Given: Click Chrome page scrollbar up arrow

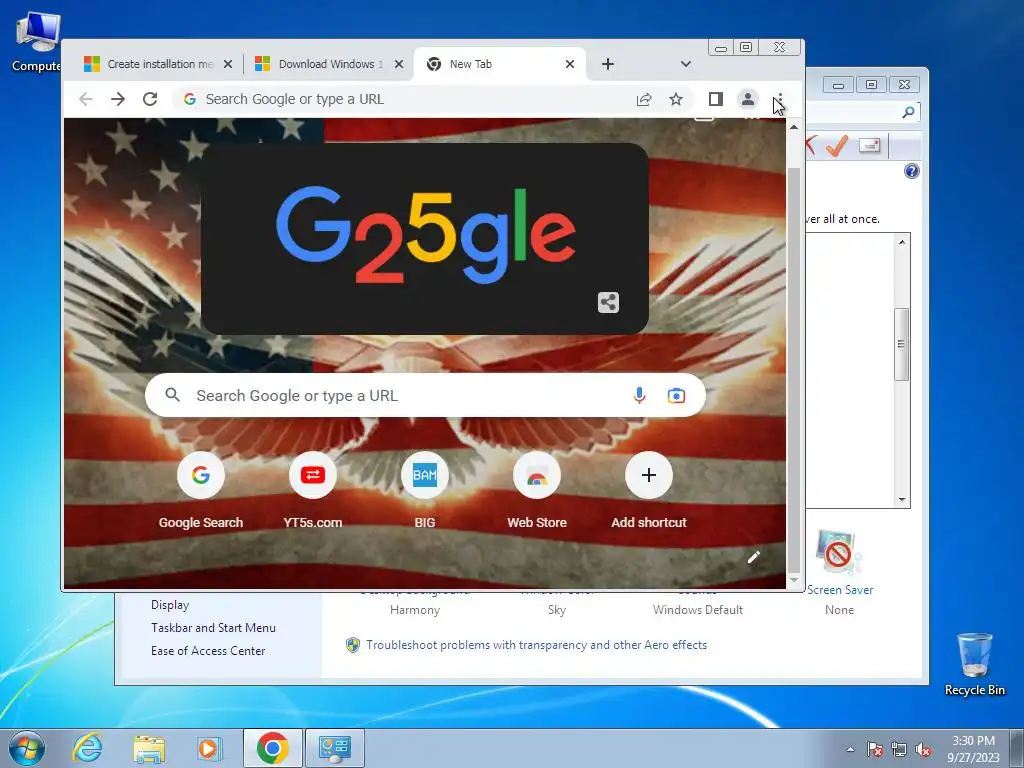Looking at the screenshot, I should (794, 127).
